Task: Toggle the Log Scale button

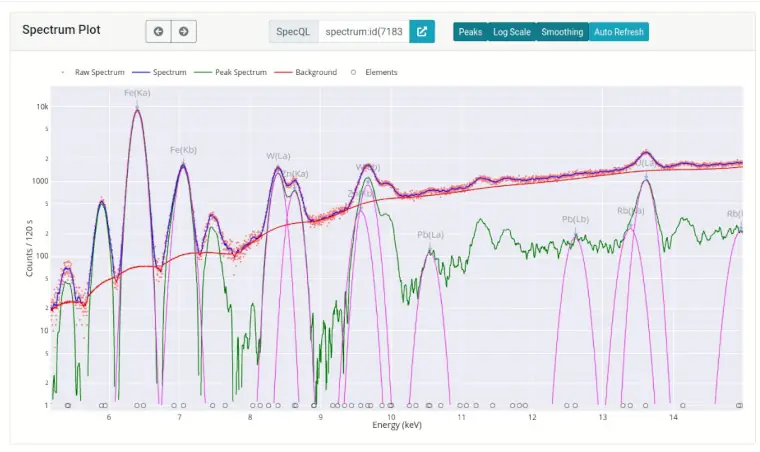Action: [512, 32]
